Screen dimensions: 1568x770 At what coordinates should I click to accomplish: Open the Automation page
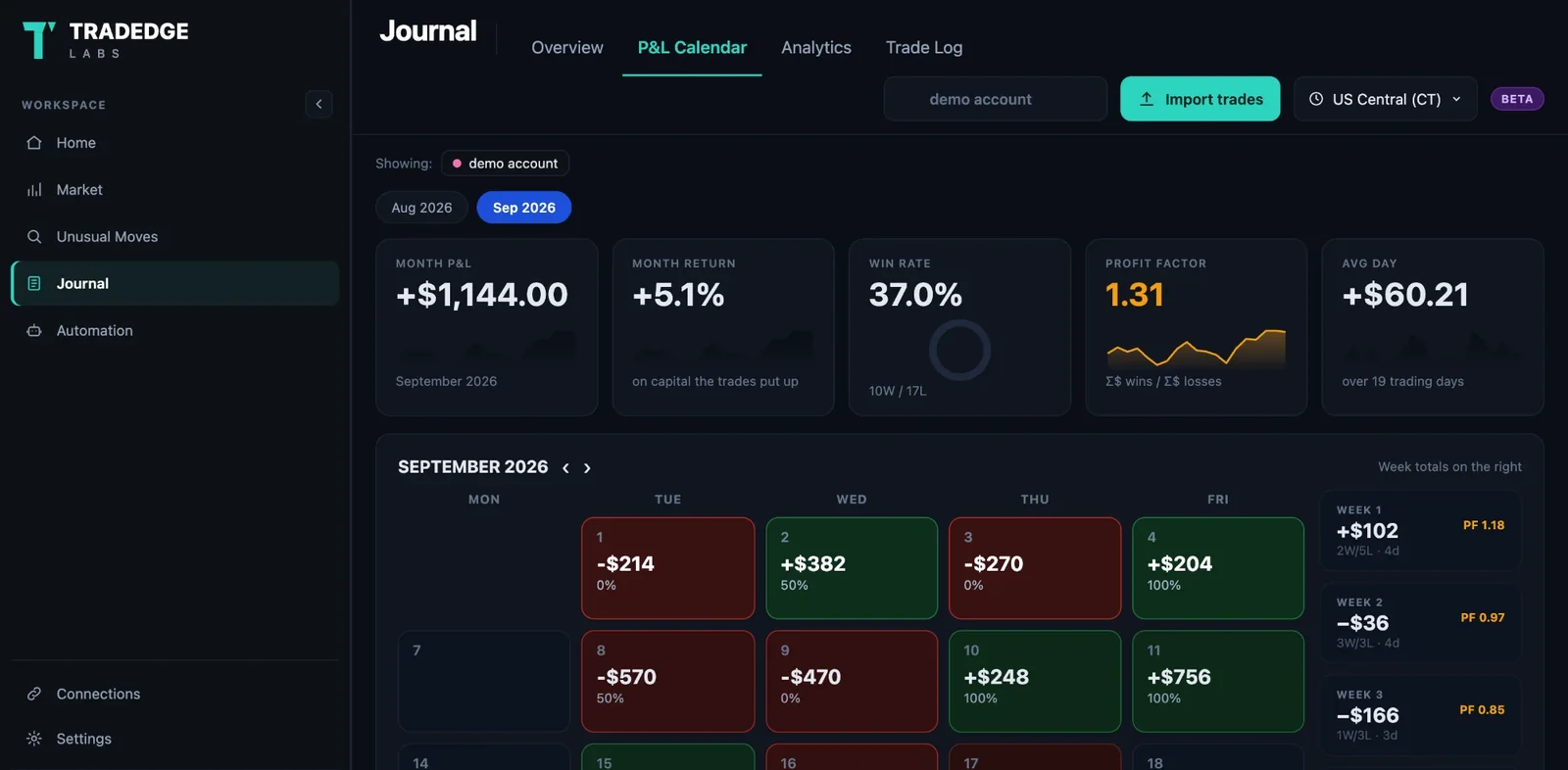(175, 331)
